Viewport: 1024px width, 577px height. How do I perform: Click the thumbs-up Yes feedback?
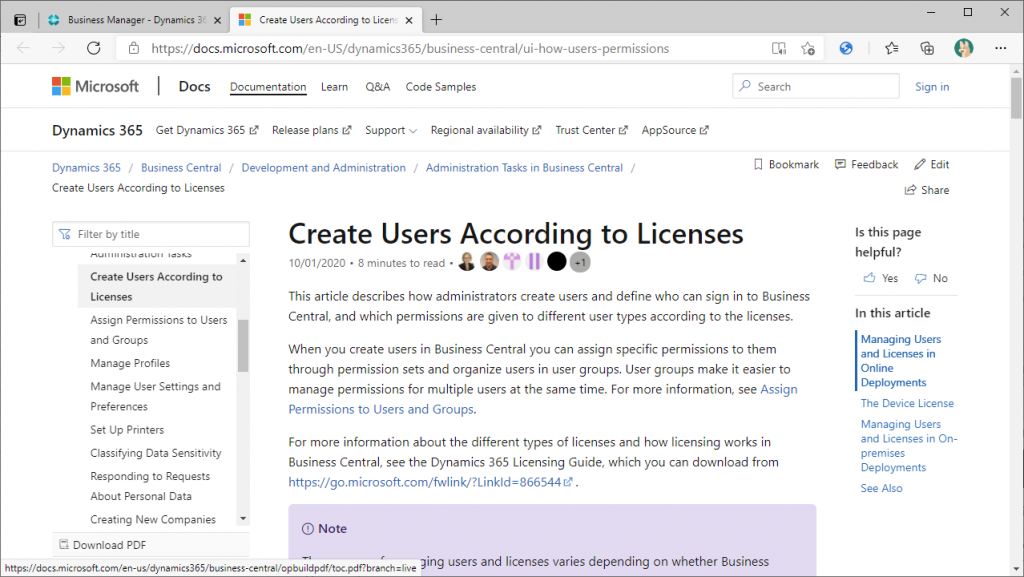881,278
